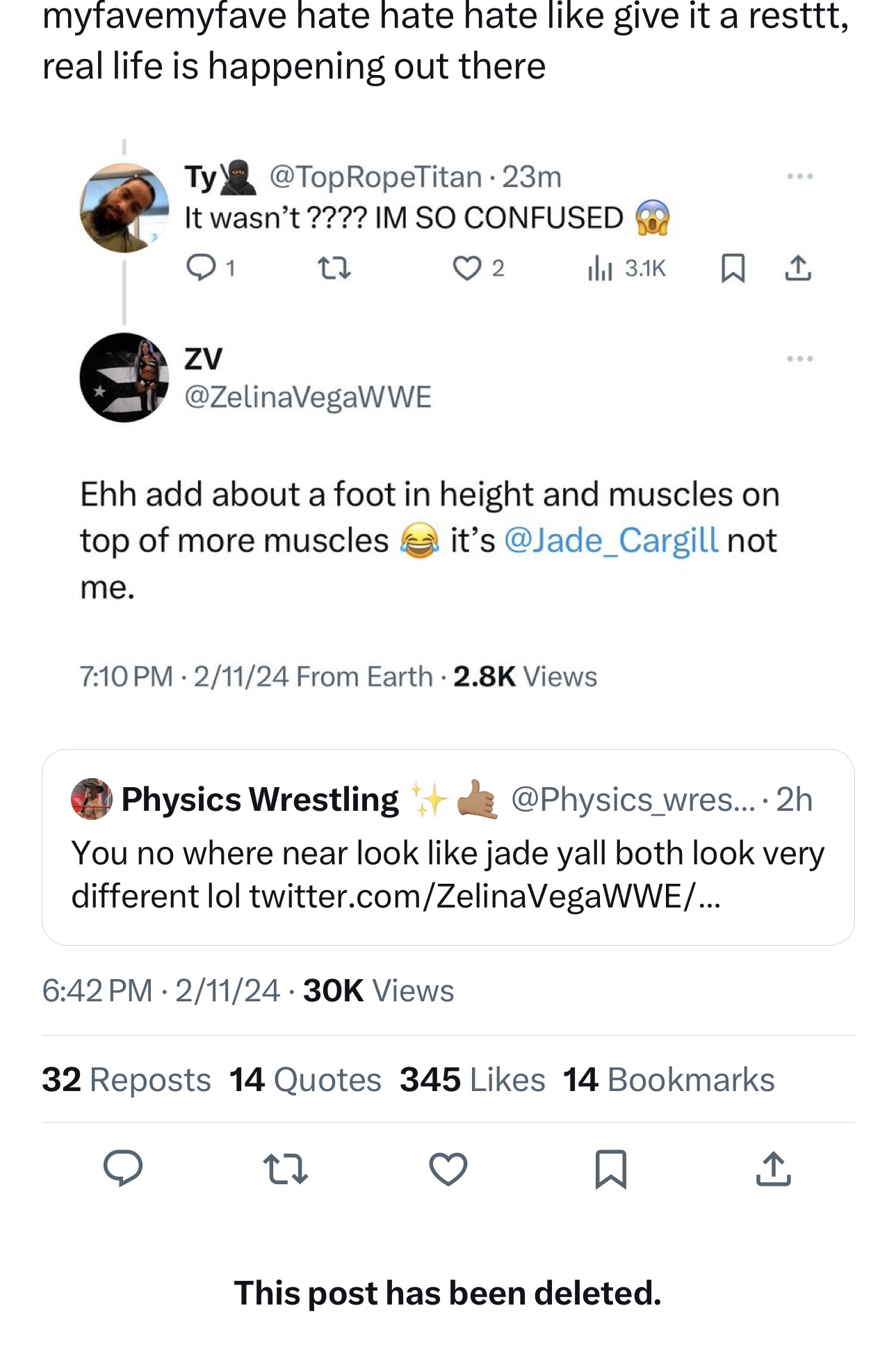This screenshot has width=896, height=1356.
Task: Like Ty's tweet with 2 likes
Action: pos(467,268)
